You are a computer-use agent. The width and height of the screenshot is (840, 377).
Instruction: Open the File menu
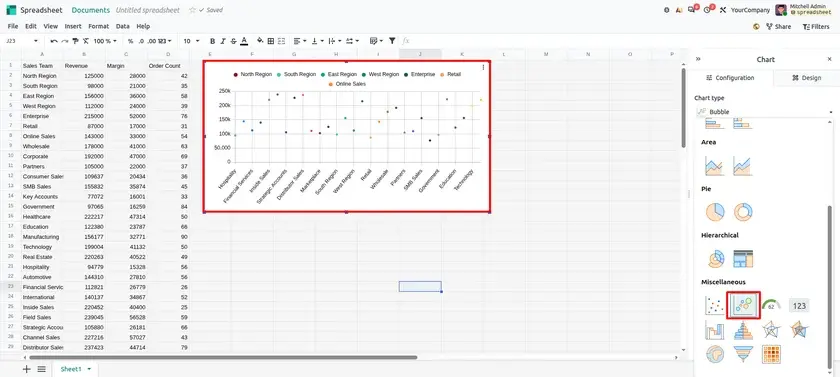point(13,26)
